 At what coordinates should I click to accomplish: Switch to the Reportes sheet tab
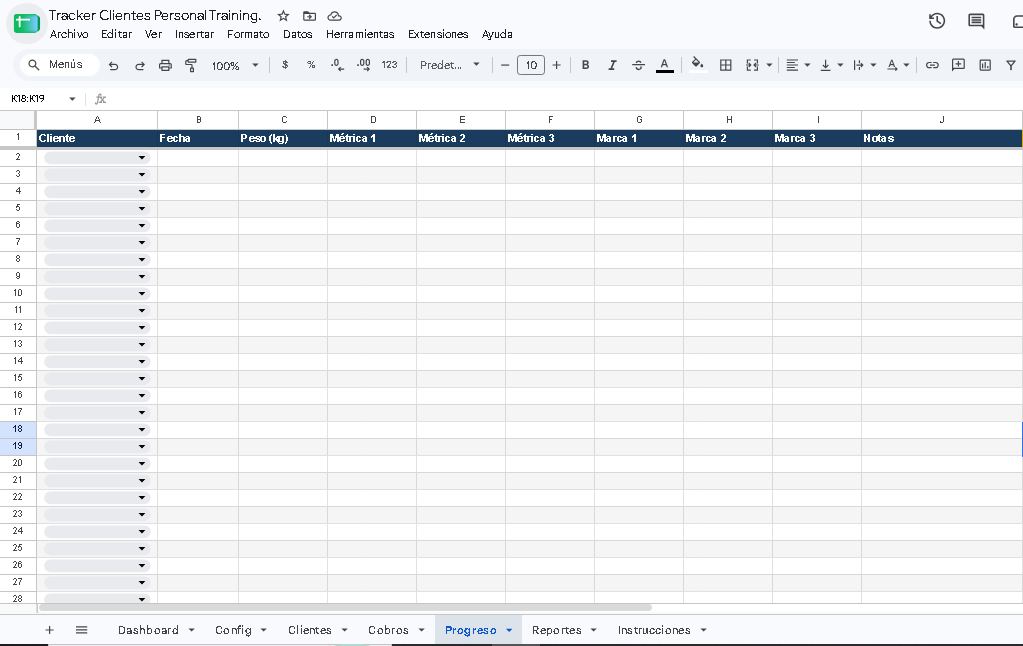coord(557,630)
